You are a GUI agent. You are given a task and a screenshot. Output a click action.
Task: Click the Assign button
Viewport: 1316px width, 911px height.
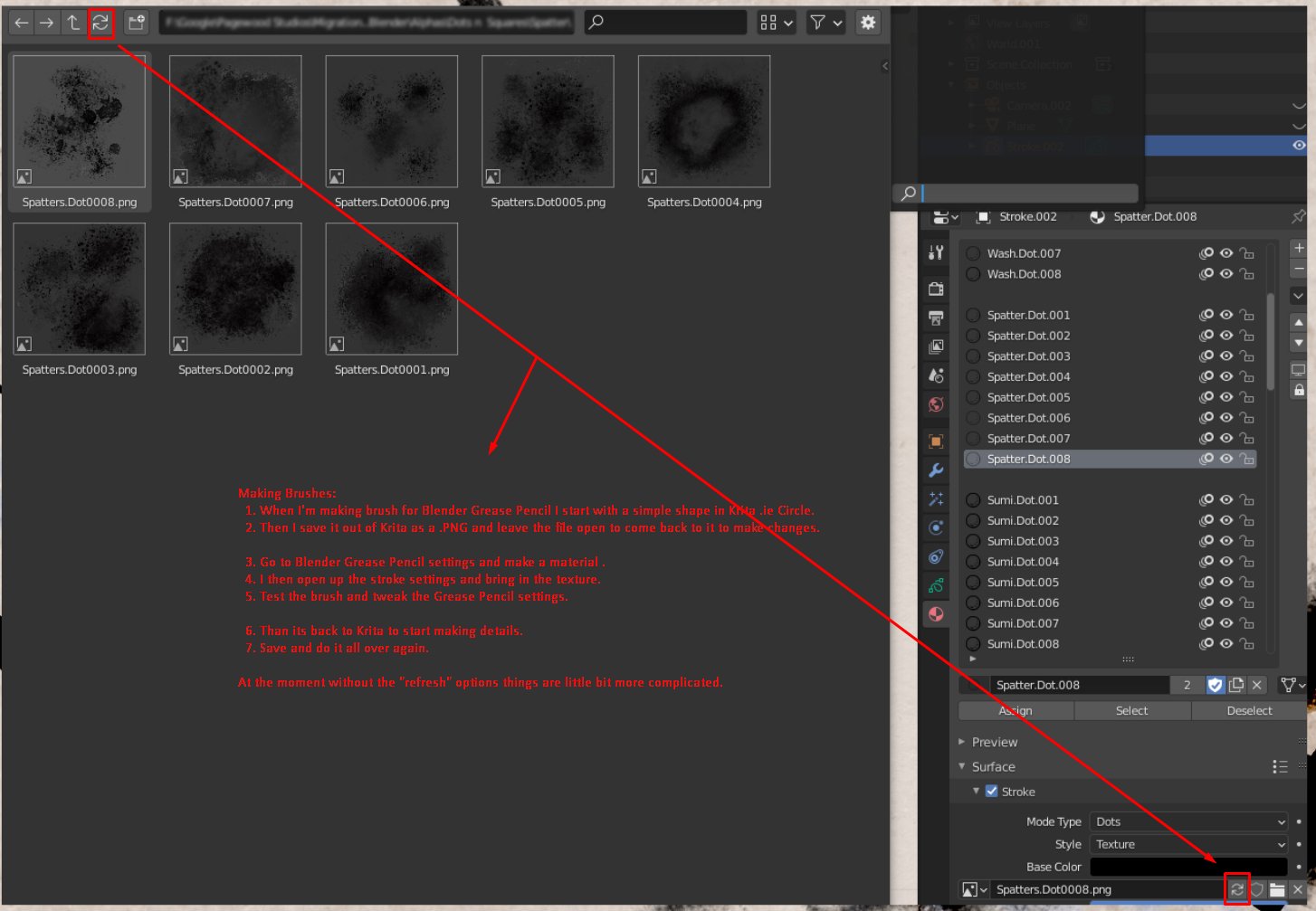[1016, 711]
